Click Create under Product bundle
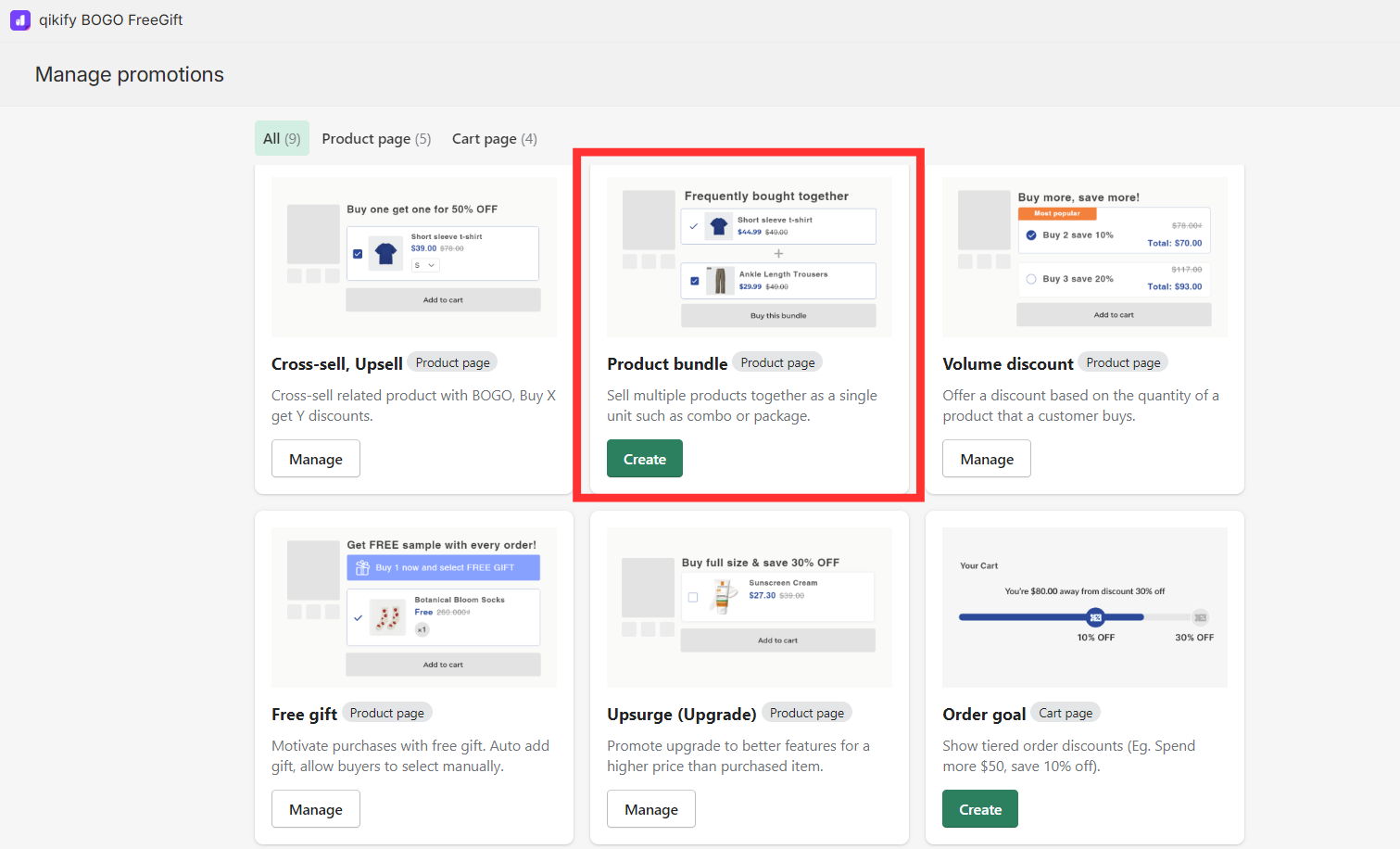The image size is (1400, 849). pyautogui.click(x=645, y=459)
